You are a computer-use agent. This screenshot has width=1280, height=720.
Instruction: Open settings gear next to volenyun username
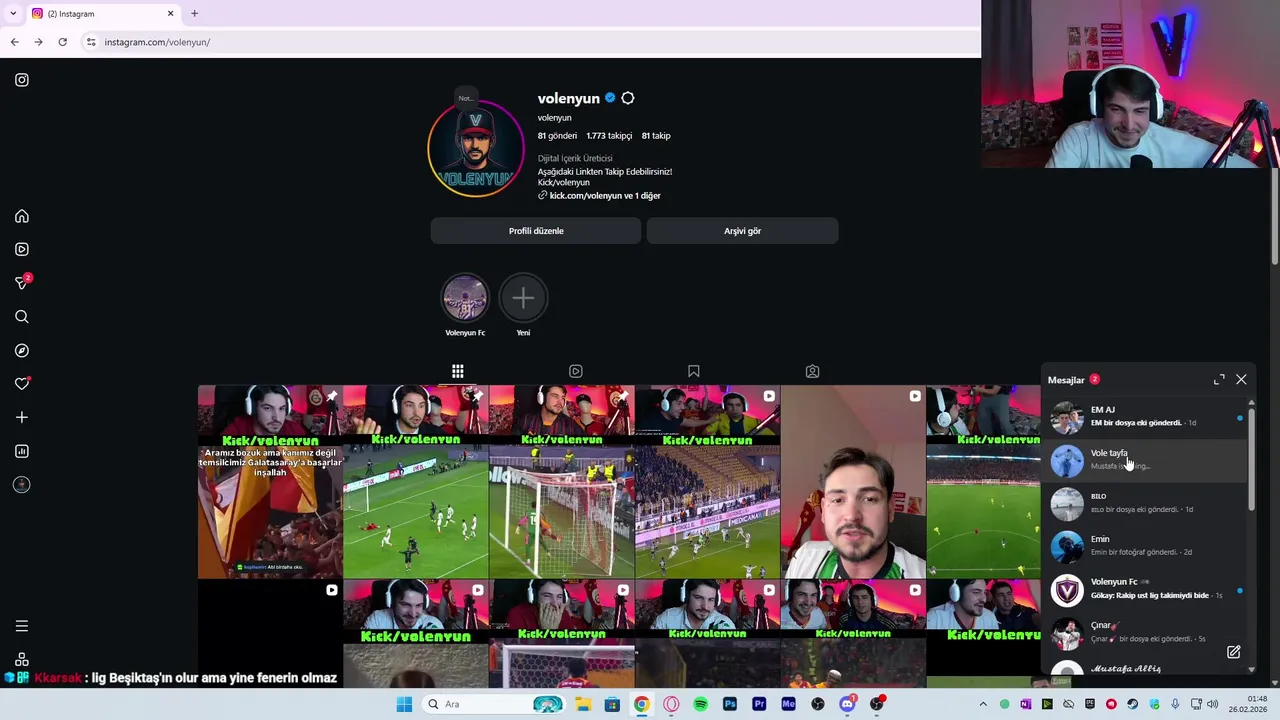628,98
